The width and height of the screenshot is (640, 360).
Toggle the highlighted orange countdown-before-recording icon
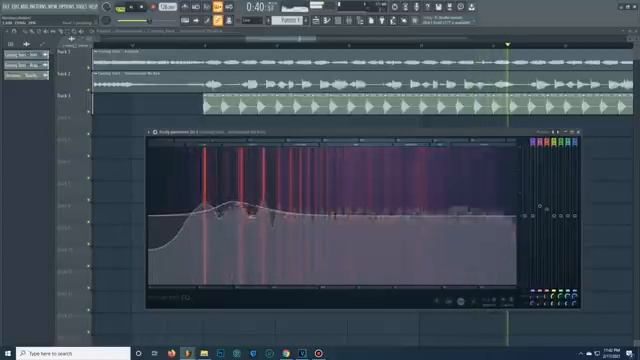coord(218,7)
